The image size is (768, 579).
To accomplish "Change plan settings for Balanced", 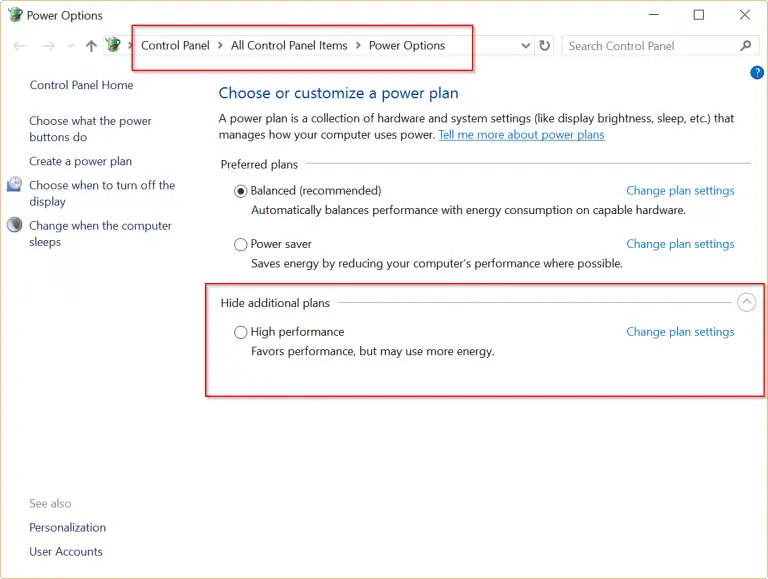I will pyautogui.click(x=680, y=191).
